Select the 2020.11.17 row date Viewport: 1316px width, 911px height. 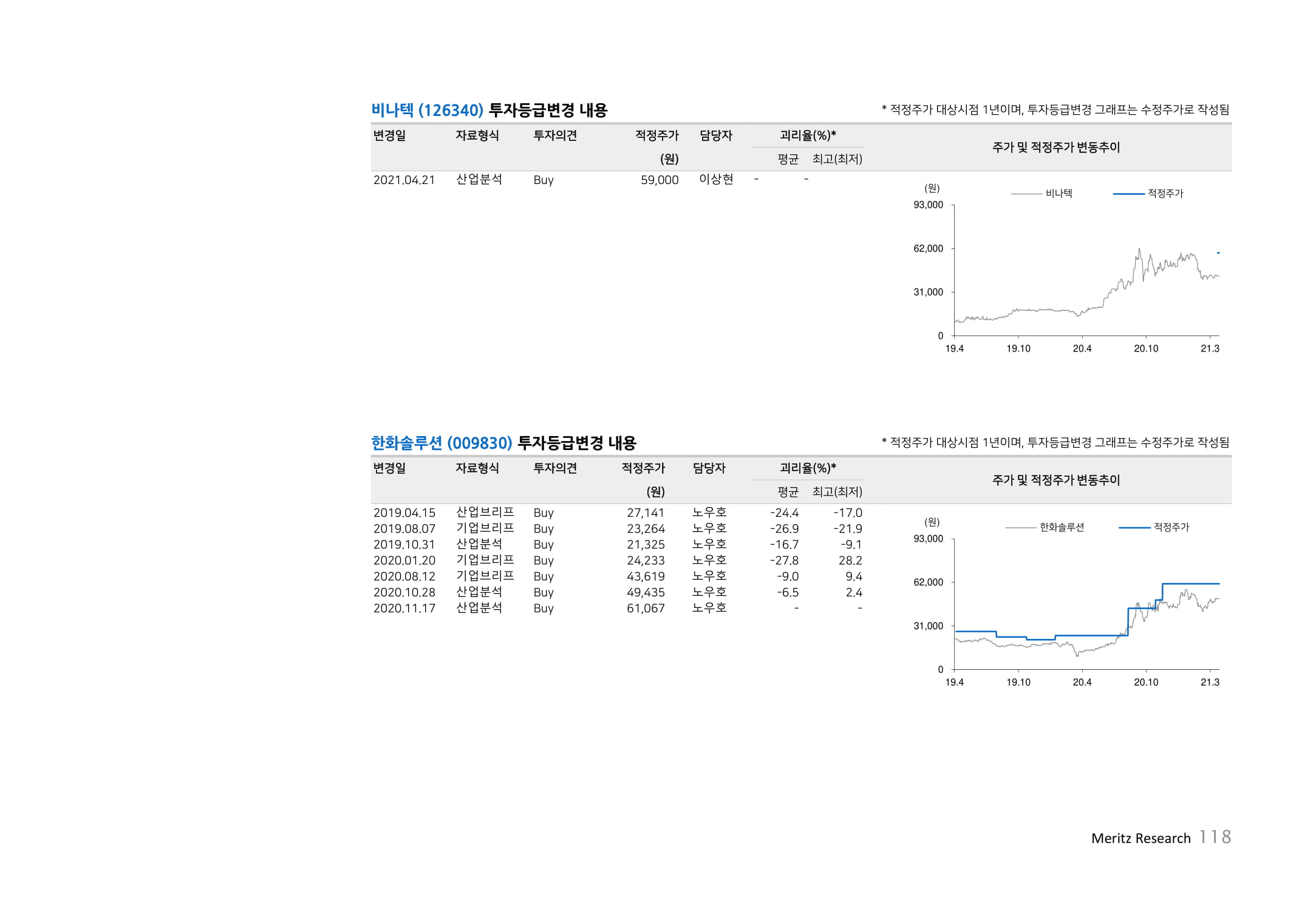click(404, 608)
